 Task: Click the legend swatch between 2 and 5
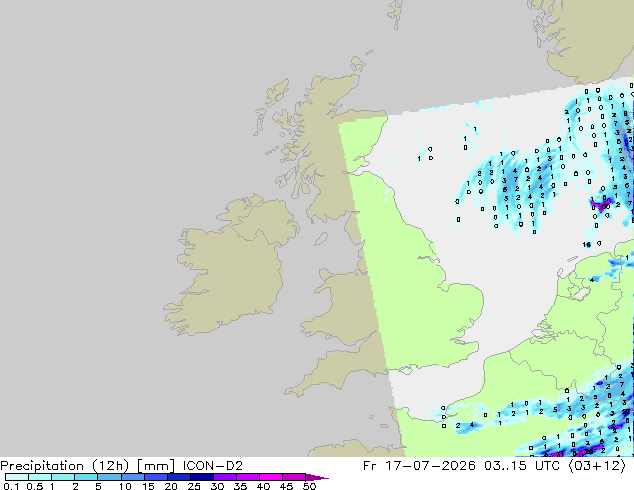click(86, 477)
